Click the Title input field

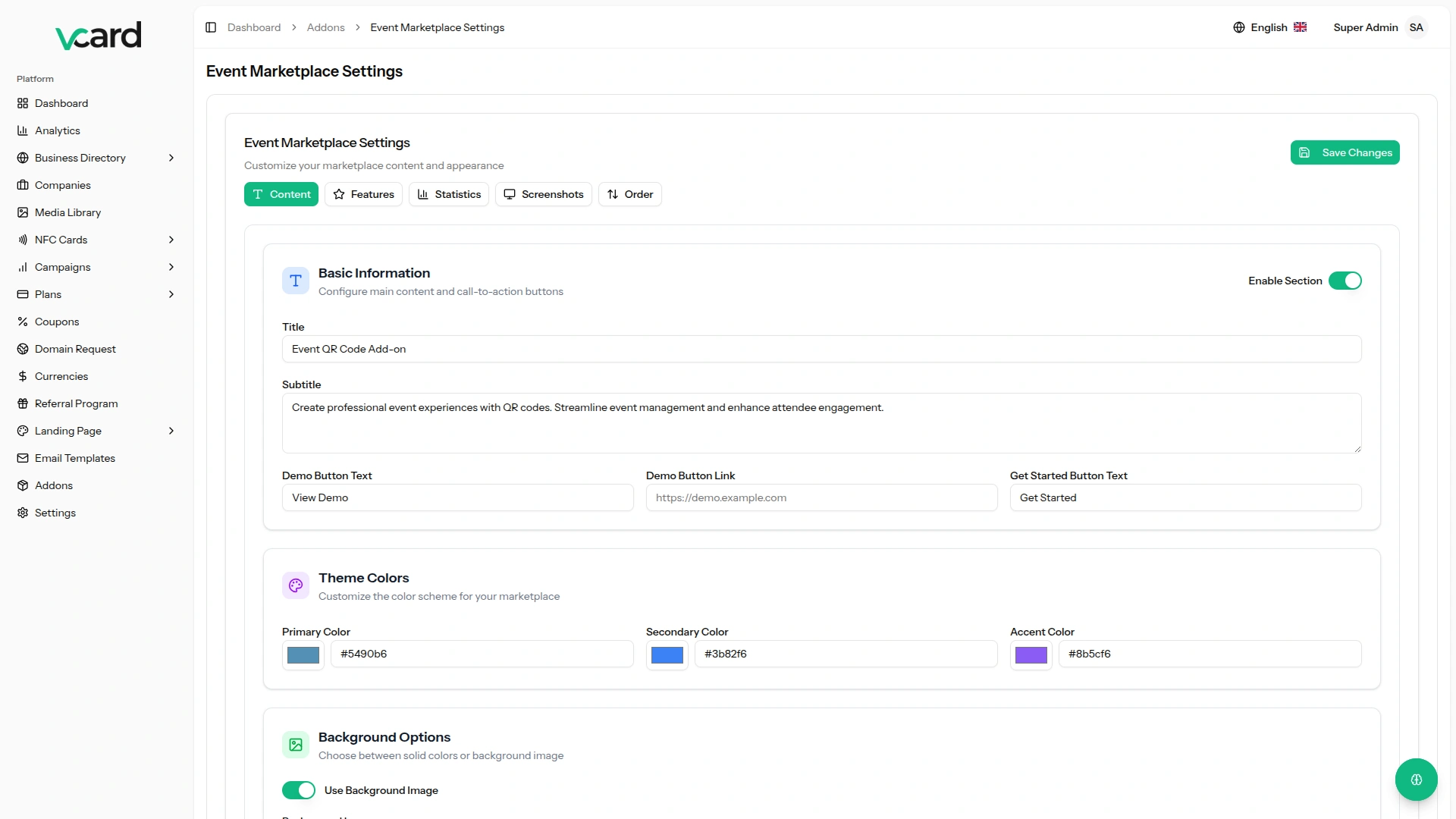(x=822, y=349)
